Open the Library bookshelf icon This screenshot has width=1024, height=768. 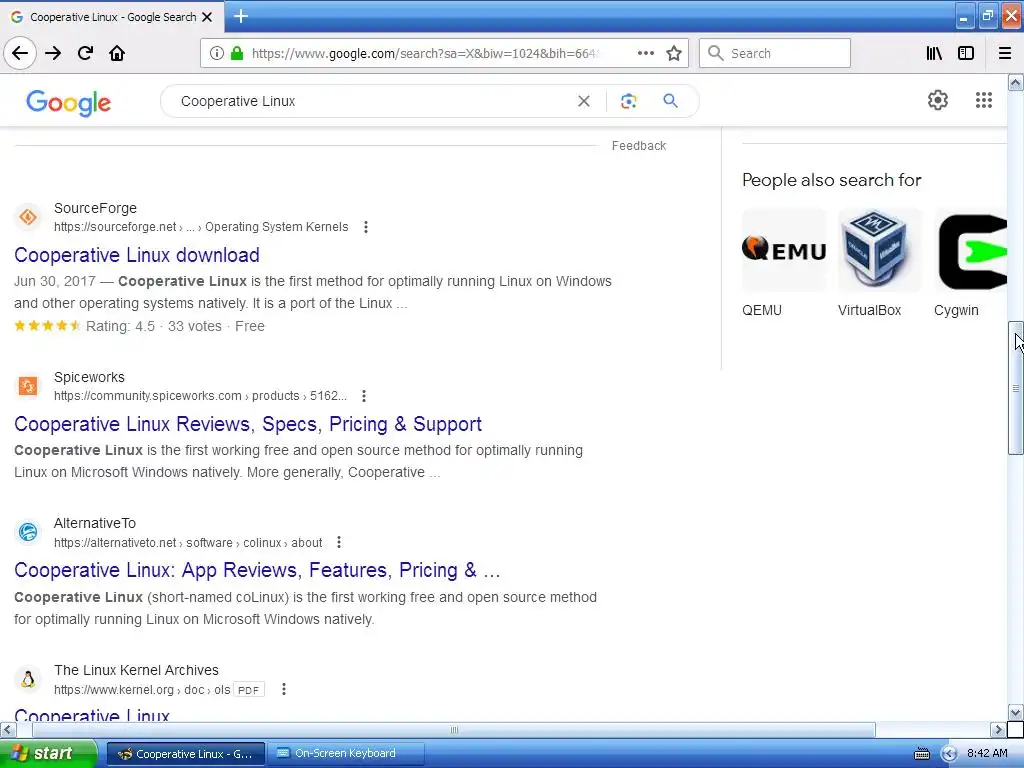[935, 54]
